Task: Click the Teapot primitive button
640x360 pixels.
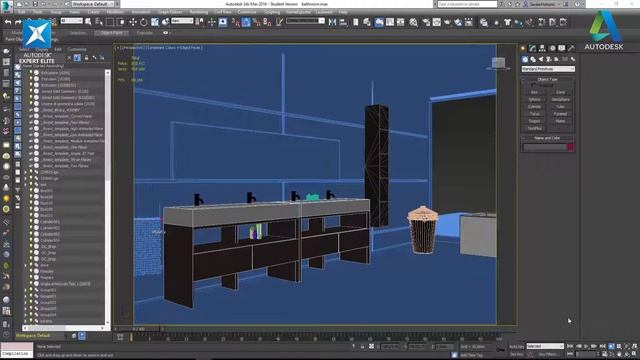Action: pos(534,121)
